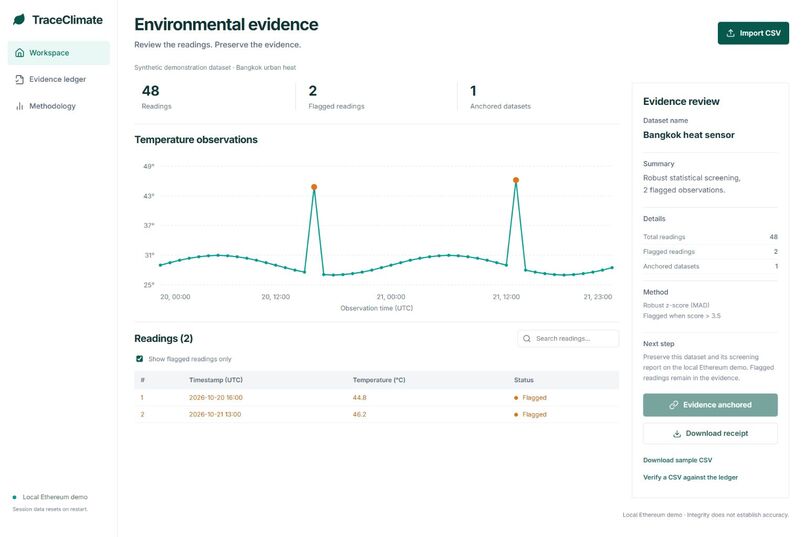Select the 2026-10-21 13:00 timestamp cell
The width and height of the screenshot is (806, 537).
coord(215,414)
